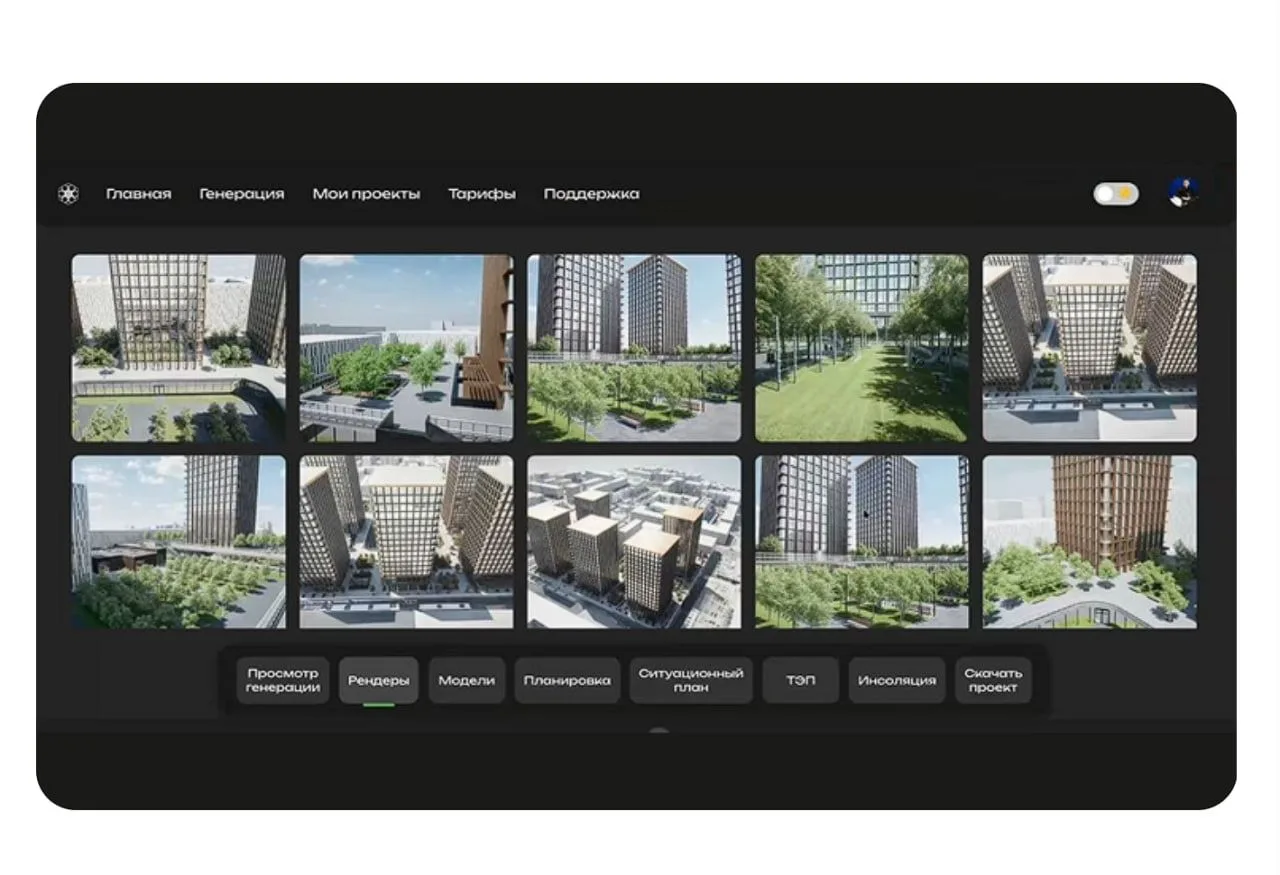Switch to the Просмотр генерации tab
The height and width of the screenshot is (875, 1280).
pyautogui.click(x=283, y=680)
